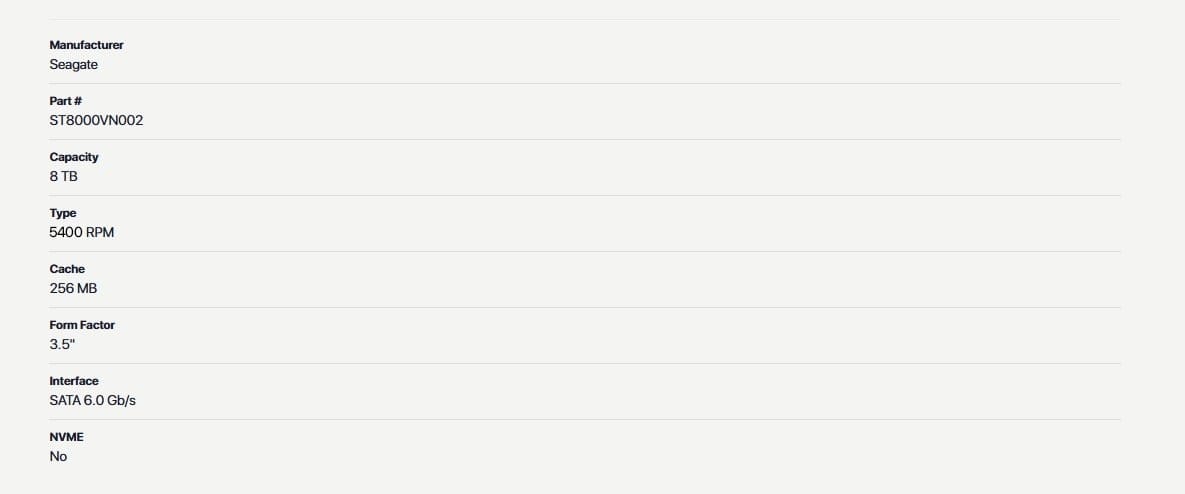Click the Manufacturer label
The image size is (1185, 494).
tap(86, 45)
